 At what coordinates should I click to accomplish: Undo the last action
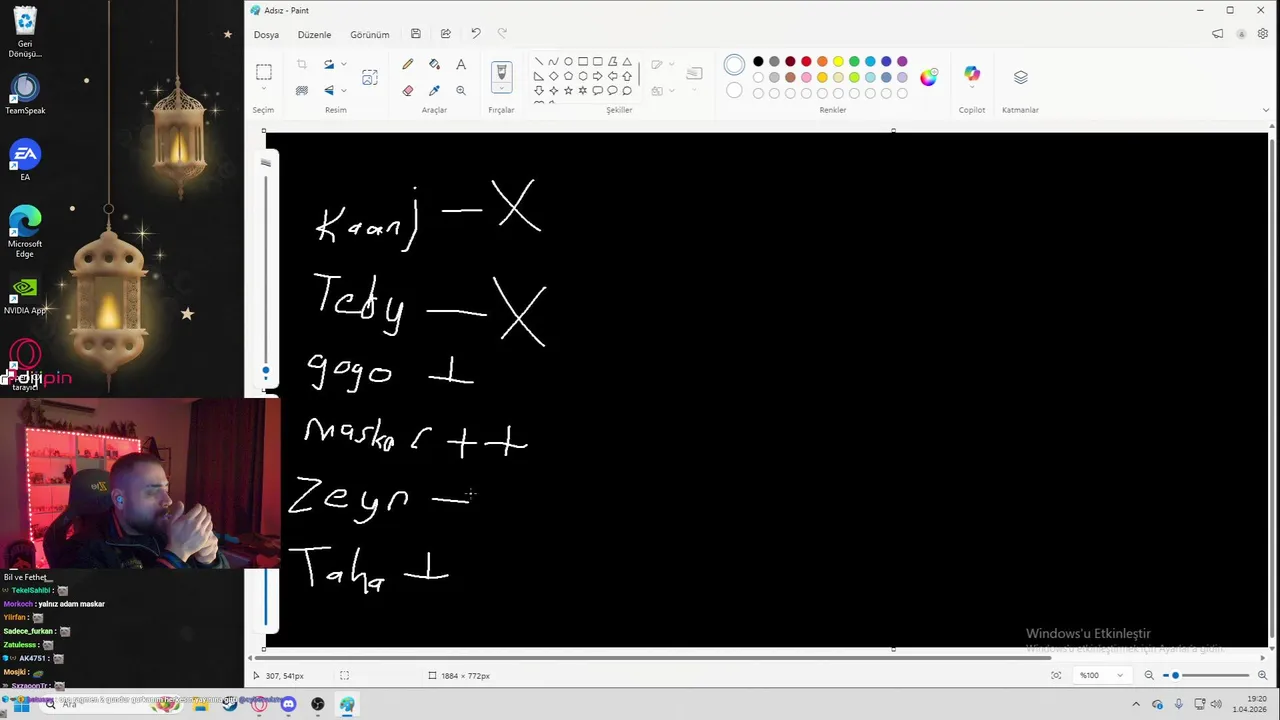476,34
